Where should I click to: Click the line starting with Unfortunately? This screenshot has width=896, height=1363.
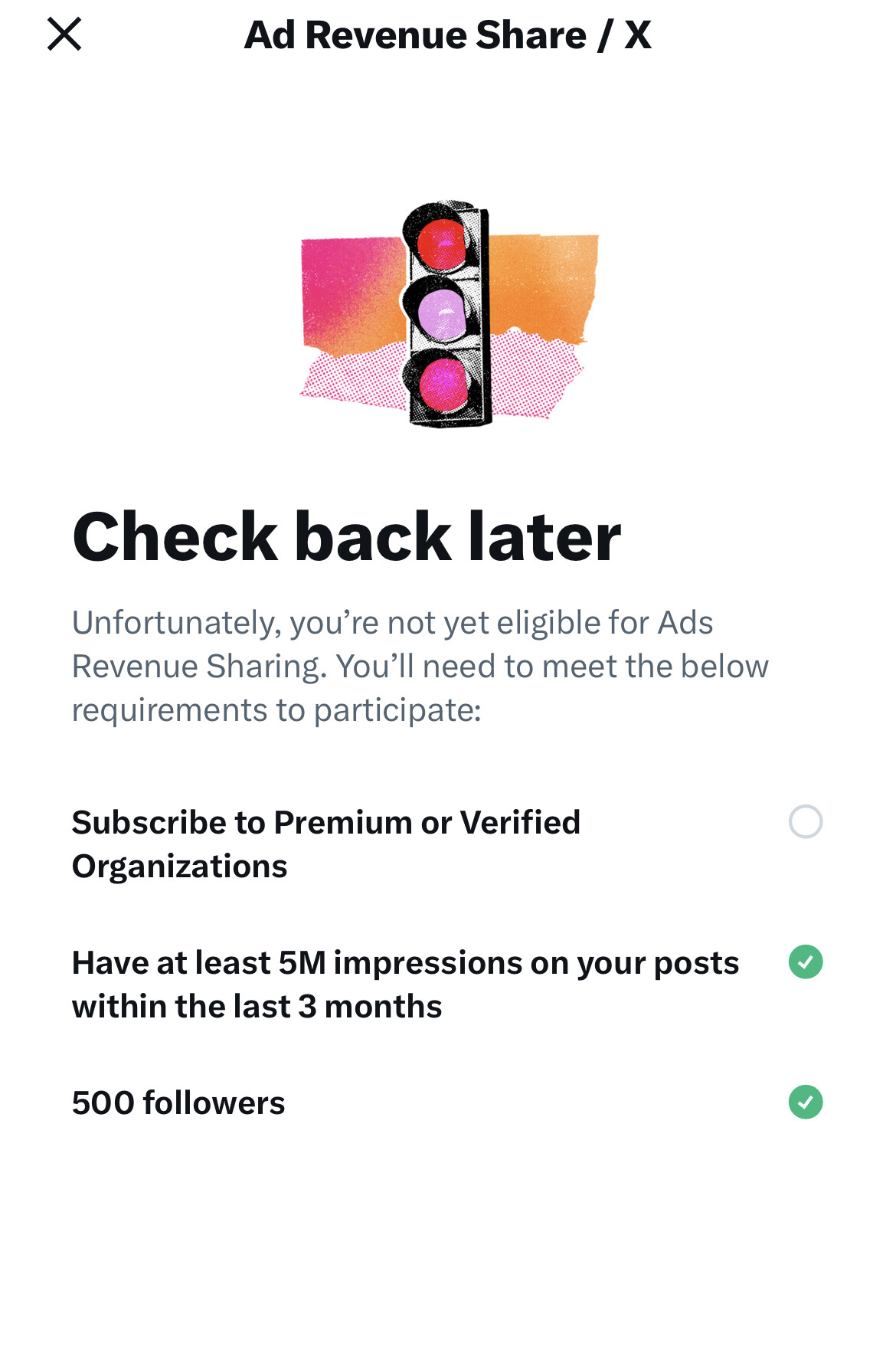(x=392, y=622)
